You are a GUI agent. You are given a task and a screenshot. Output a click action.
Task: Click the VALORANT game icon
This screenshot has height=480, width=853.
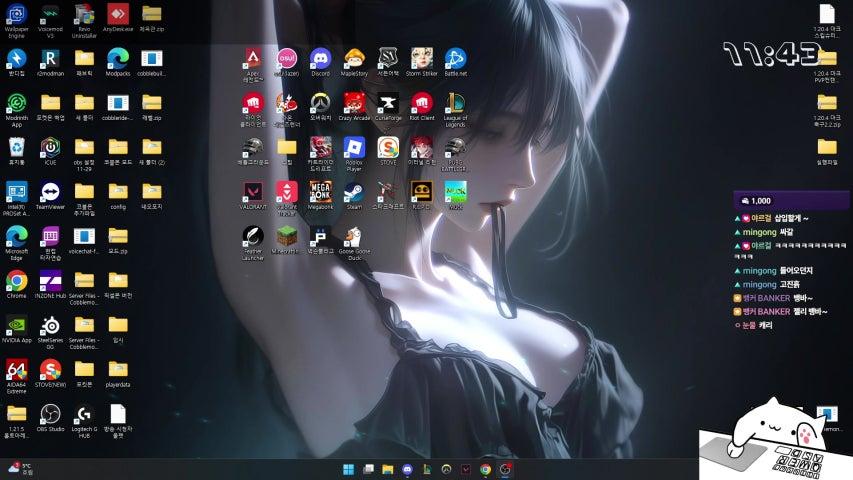pyautogui.click(x=253, y=191)
